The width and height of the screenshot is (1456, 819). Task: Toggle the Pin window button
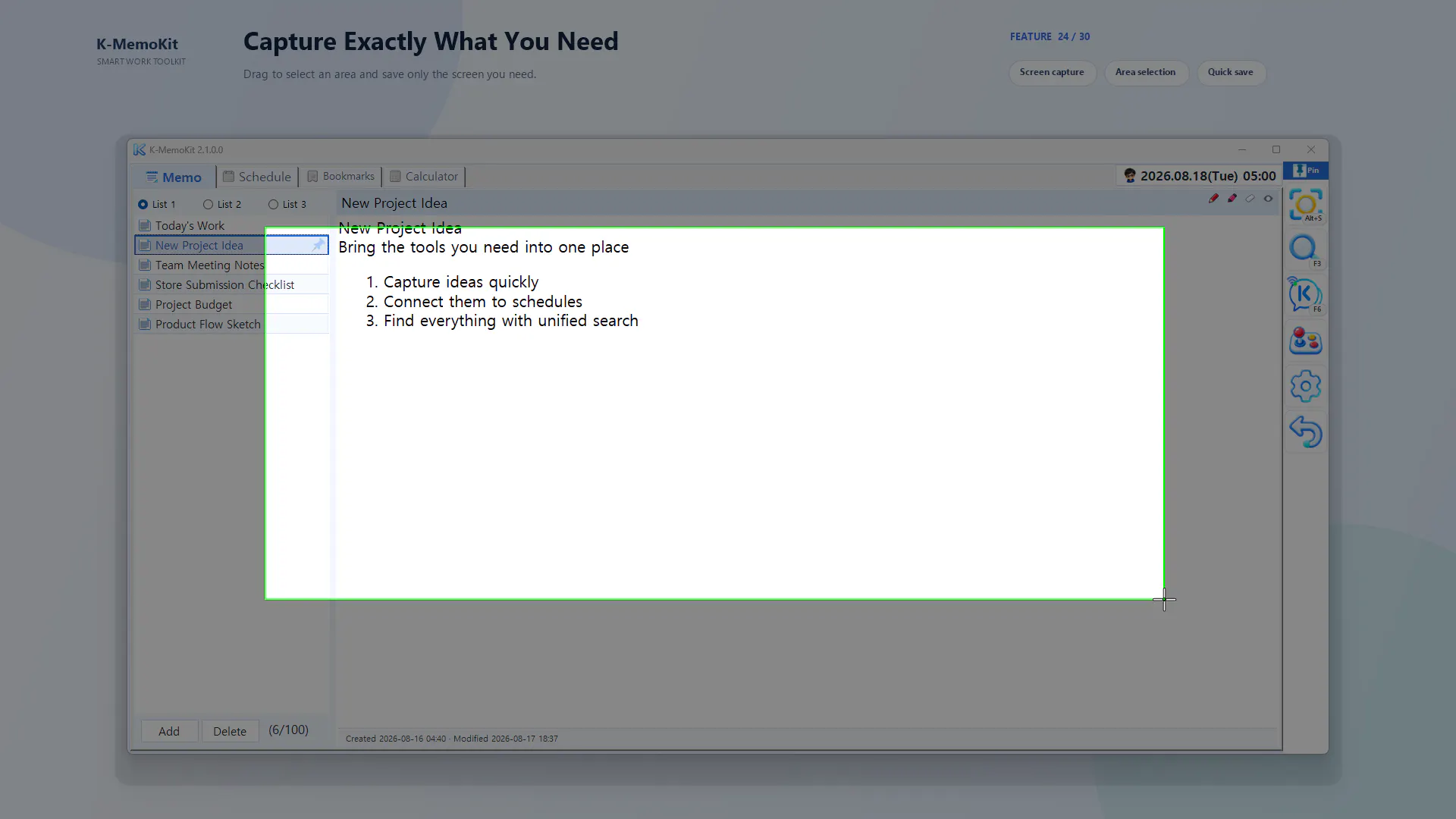pos(1306,171)
